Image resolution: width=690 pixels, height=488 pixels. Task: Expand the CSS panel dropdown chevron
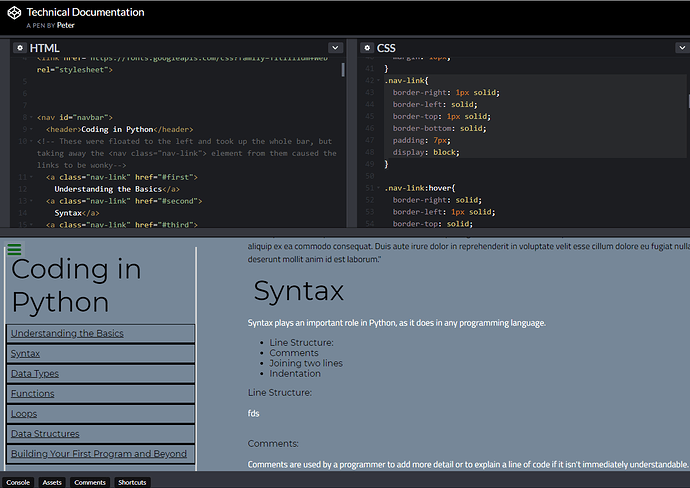[x=682, y=48]
